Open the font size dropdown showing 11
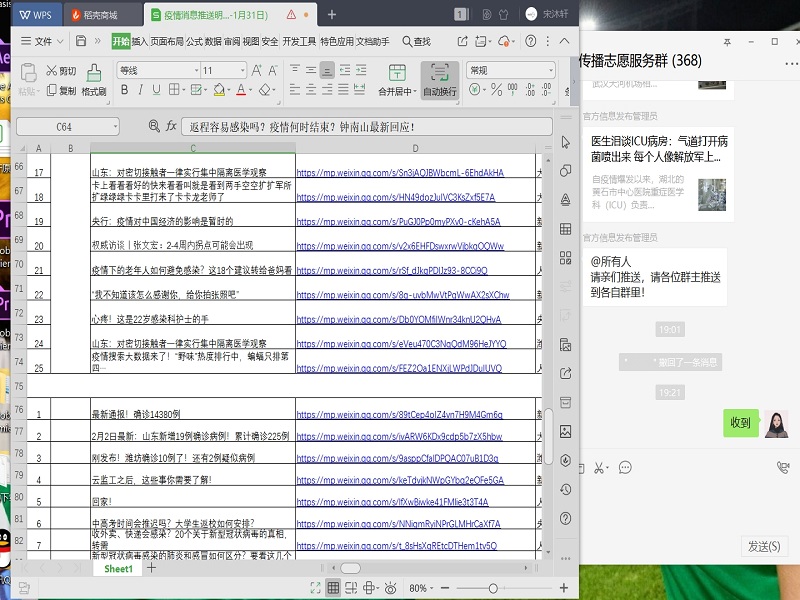 (x=223, y=70)
